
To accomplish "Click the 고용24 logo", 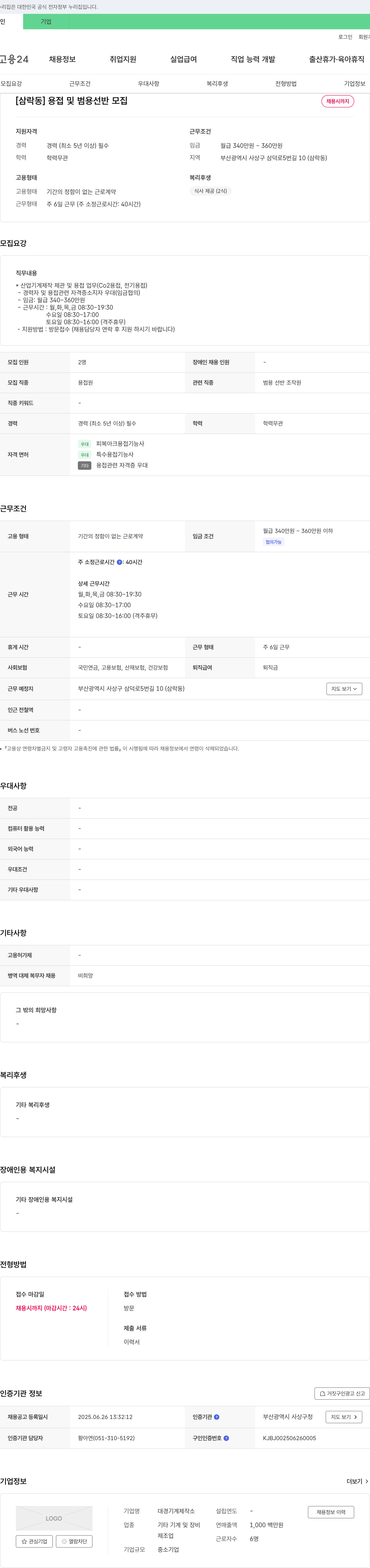I will tap(14, 59).
